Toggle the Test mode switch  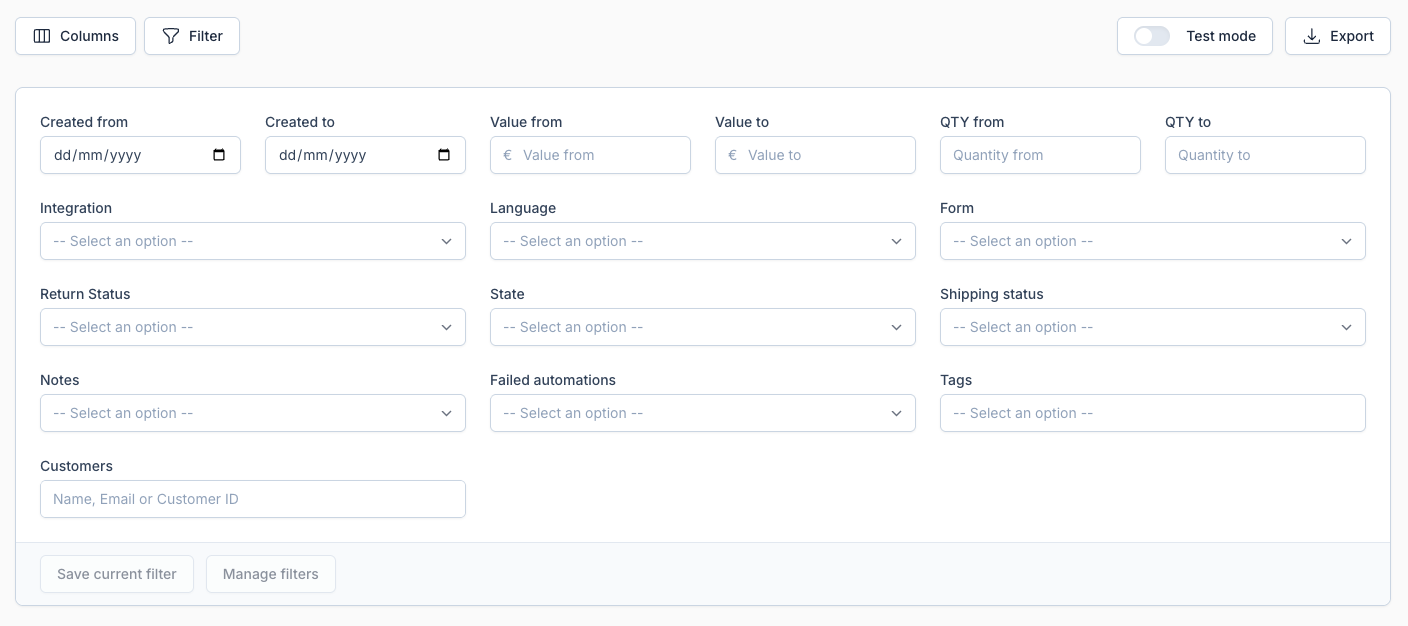1152,36
